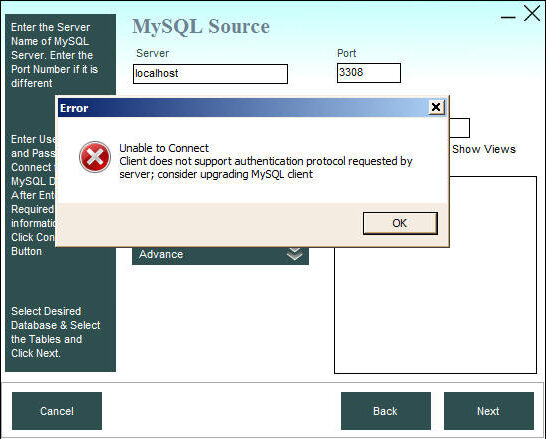Close the wizard window with top-right X
This screenshot has width=546, height=439.
click(x=532, y=14)
